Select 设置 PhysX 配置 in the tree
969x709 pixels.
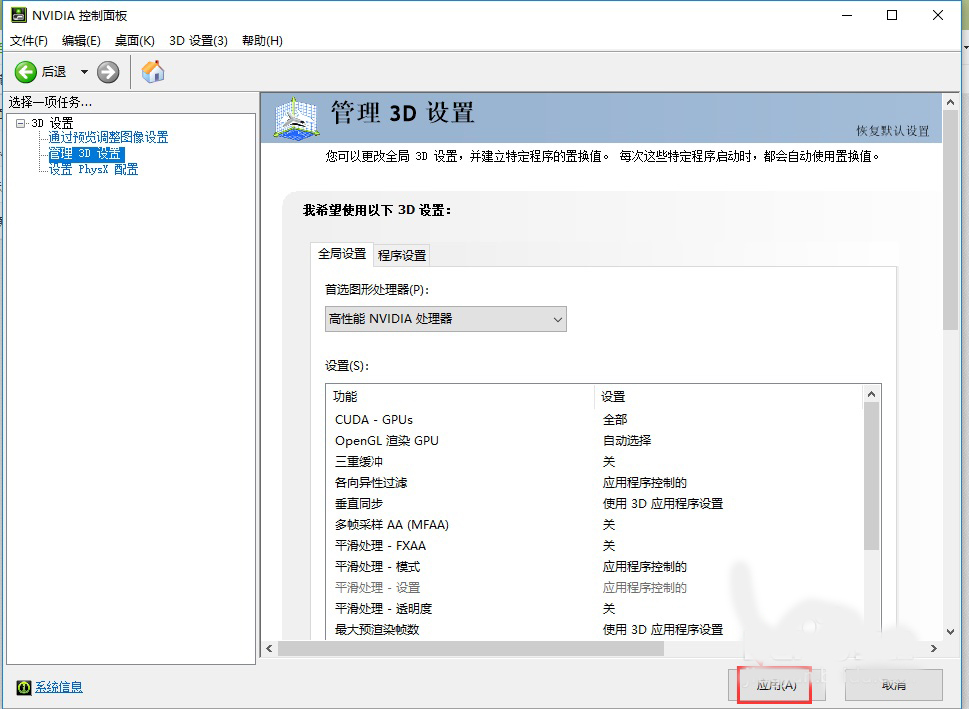coord(93,169)
